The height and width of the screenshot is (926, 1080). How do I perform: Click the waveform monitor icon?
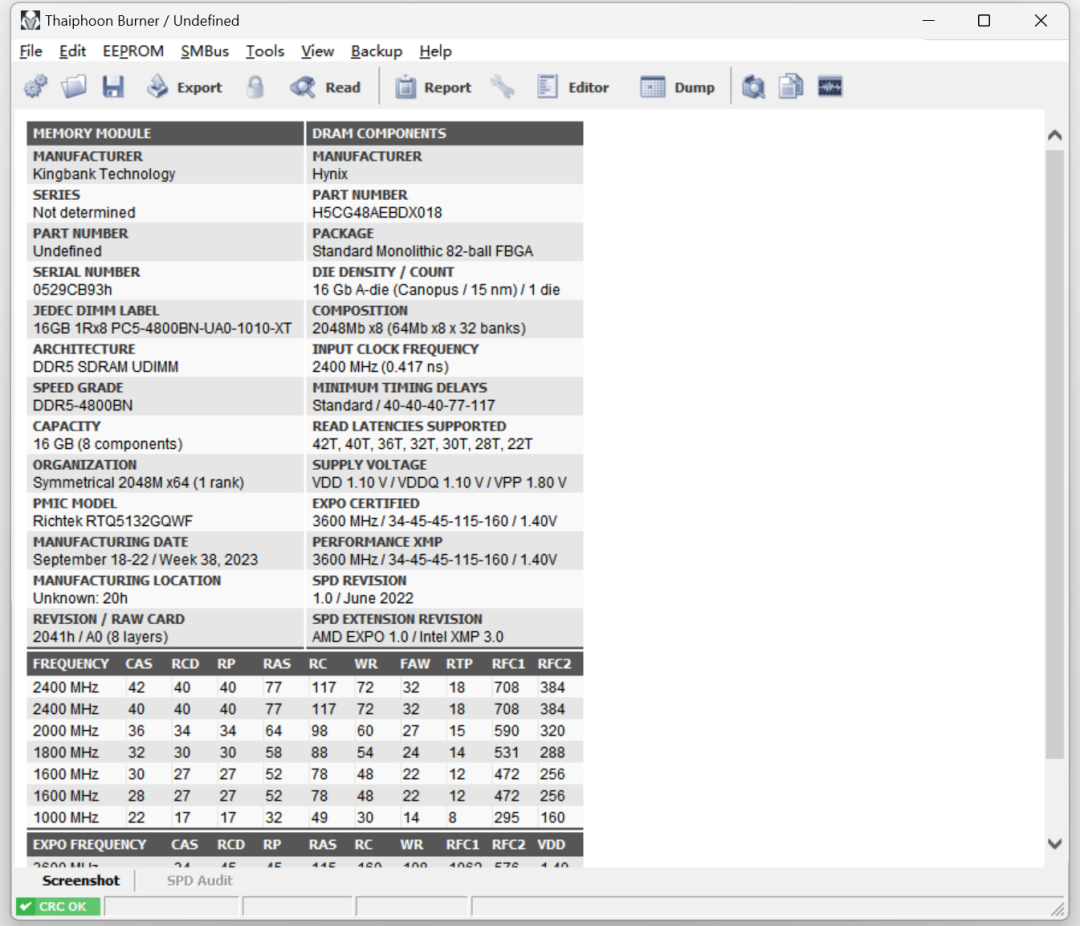coord(830,87)
